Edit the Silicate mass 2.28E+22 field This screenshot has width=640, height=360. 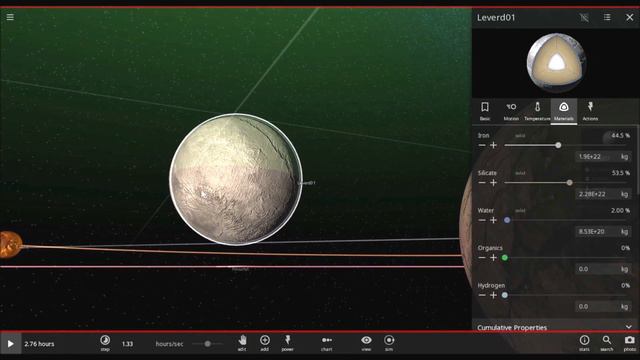(x=596, y=194)
